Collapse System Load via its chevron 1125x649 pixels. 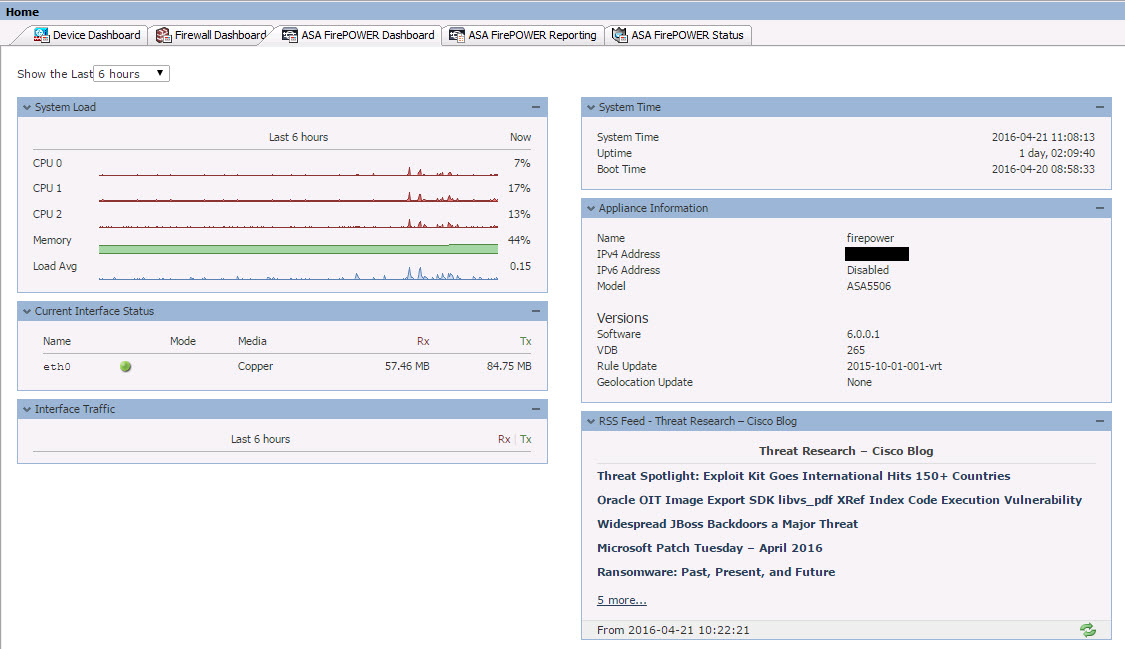pos(25,107)
